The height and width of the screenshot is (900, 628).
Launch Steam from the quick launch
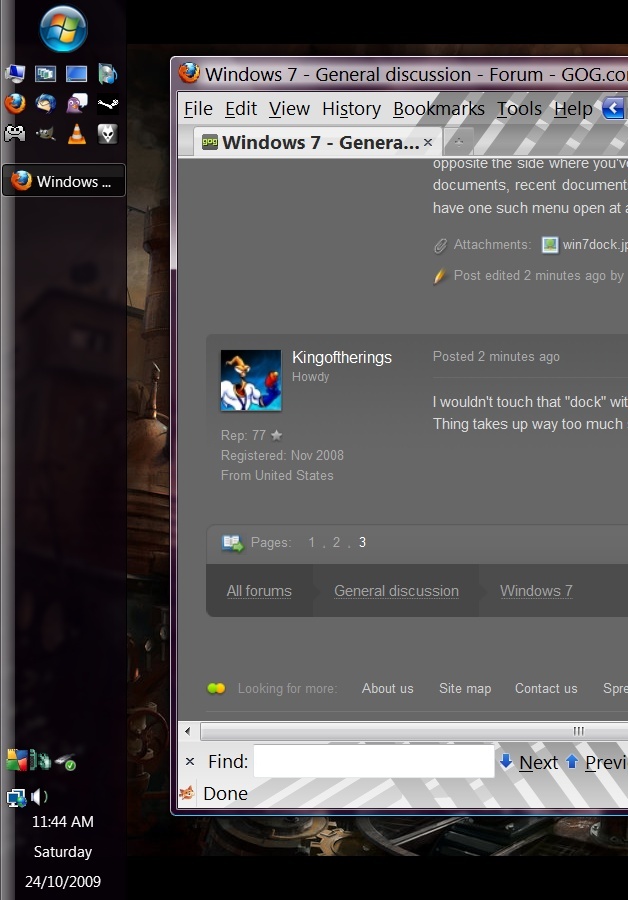[107, 104]
